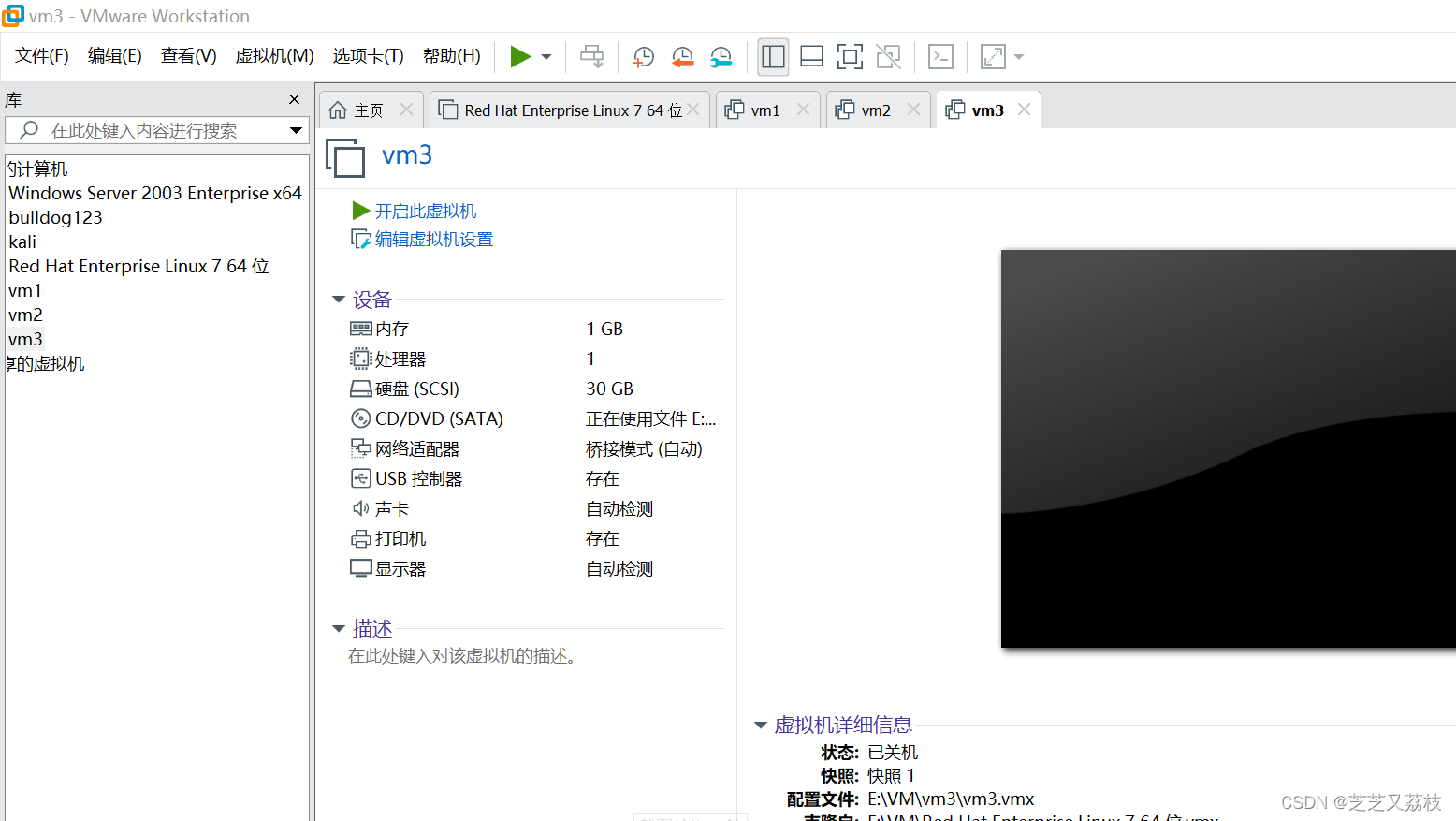Select Red Hat Enterprise Linux 7 in library
The image size is (1456, 821).
138,266
